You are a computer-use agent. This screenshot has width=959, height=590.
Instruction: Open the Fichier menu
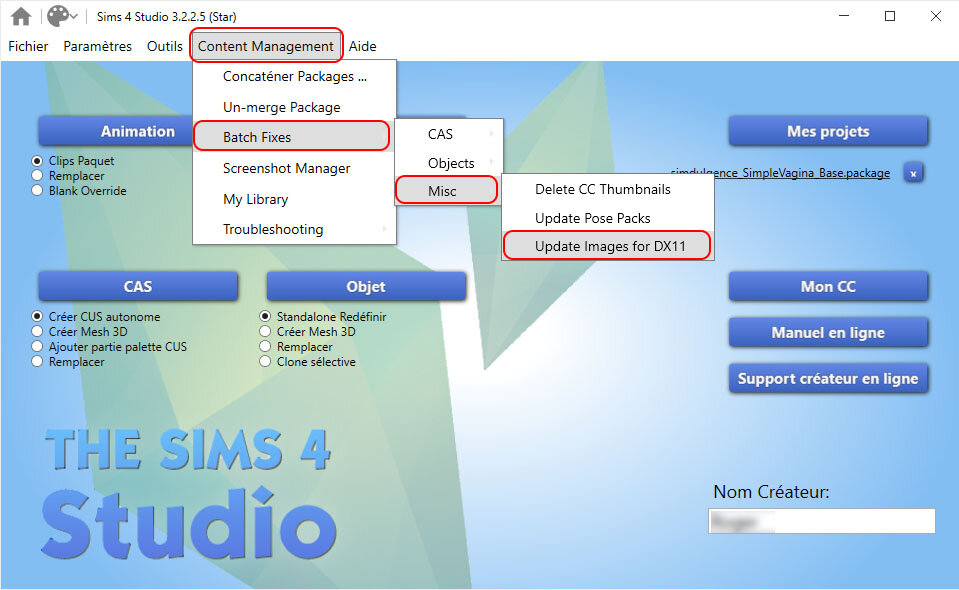[28, 46]
